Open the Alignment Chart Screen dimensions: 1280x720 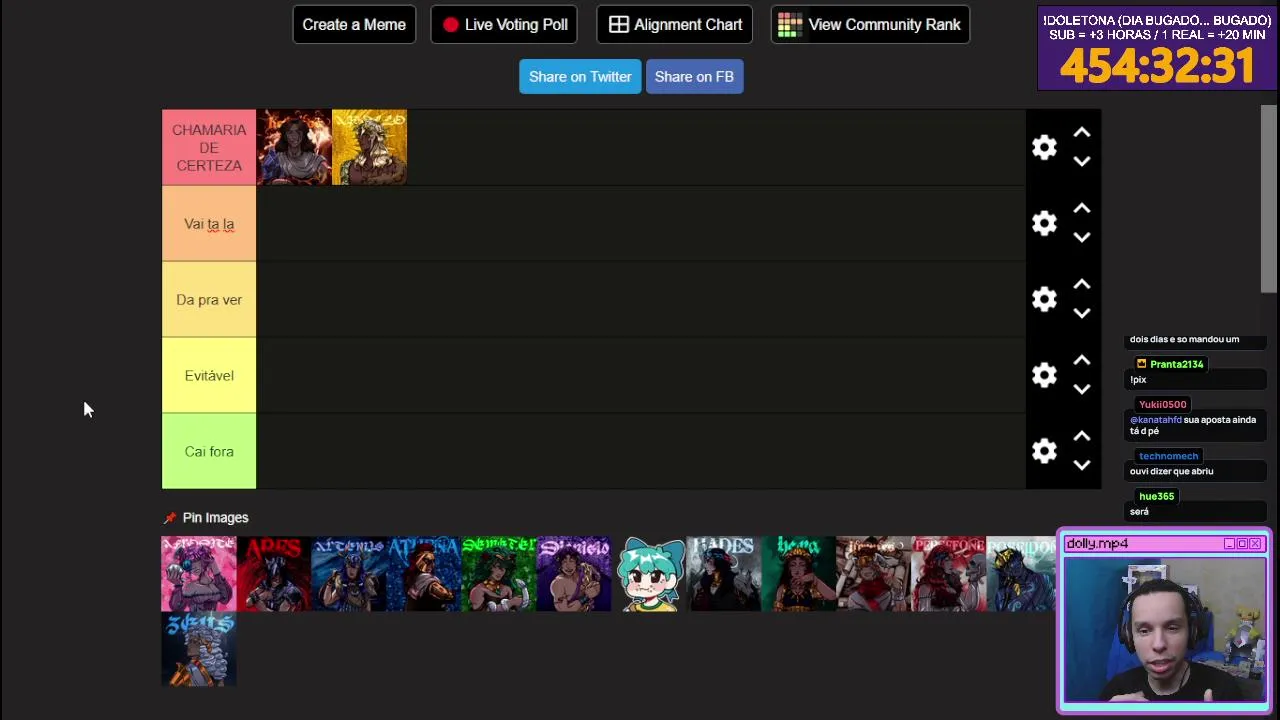pyautogui.click(x=675, y=24)
